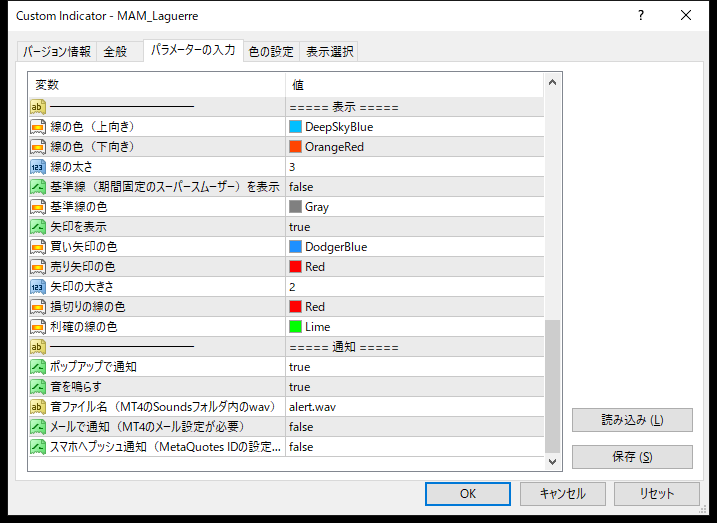Select the ===== 通知 ===== value cell
The width and height of the screenshot is (717, 523).
415,347
